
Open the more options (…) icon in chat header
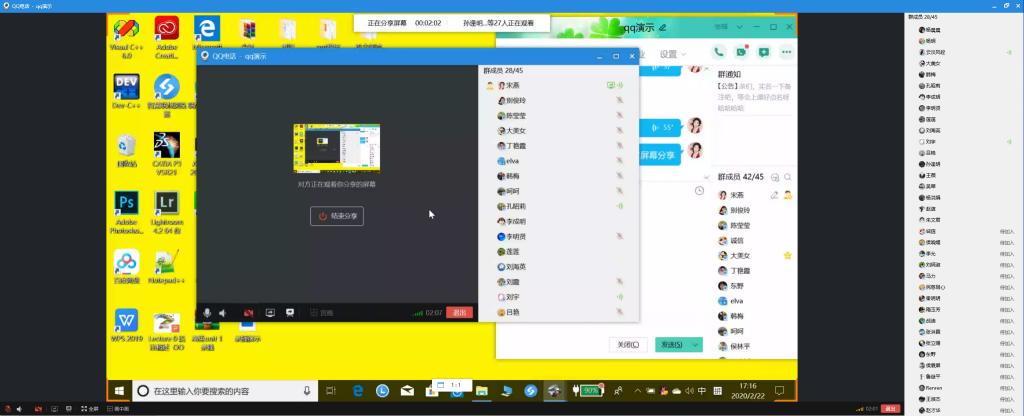tap(786, 51)
